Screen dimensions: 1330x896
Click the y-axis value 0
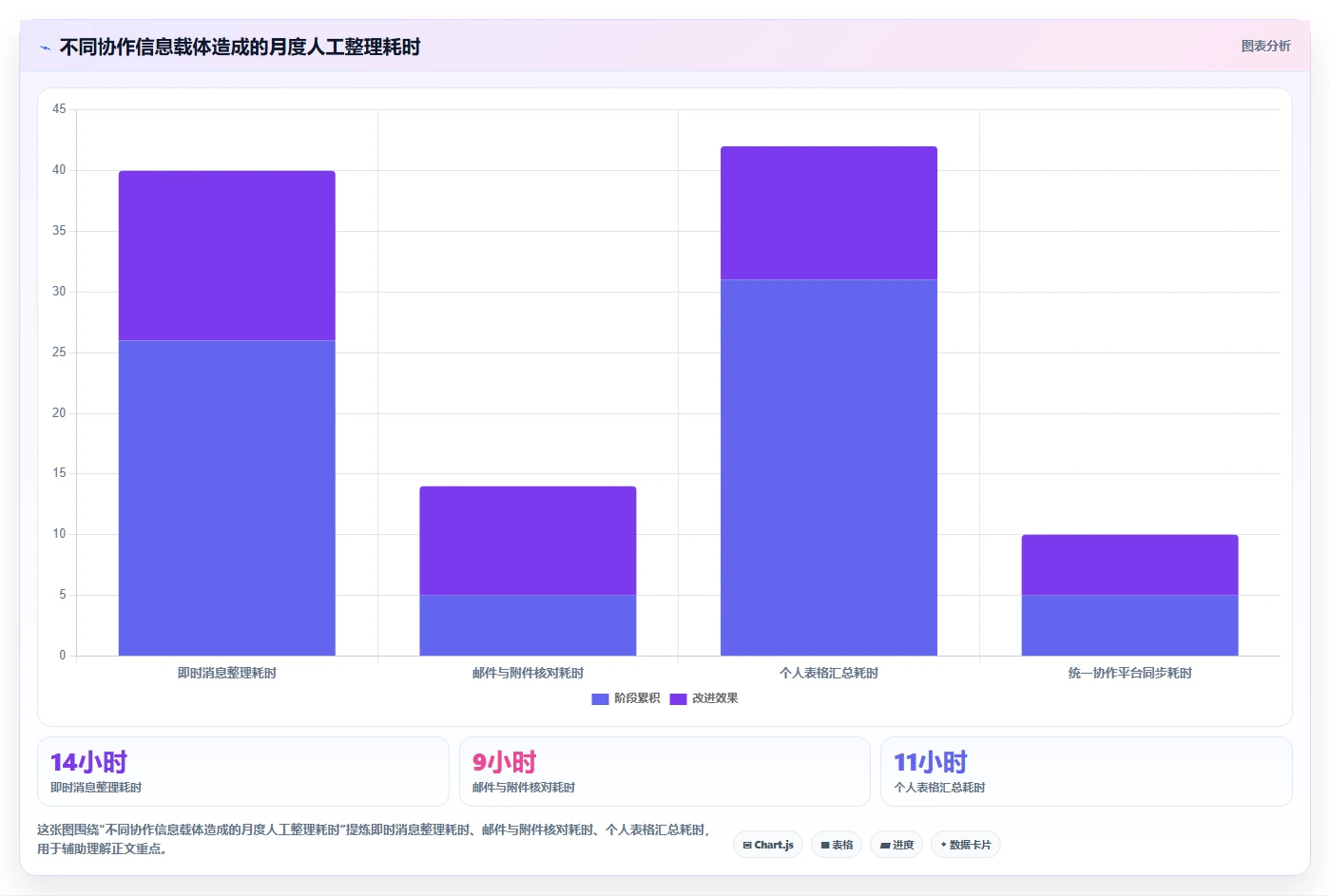pyautogui.click(x=63, y=656)
